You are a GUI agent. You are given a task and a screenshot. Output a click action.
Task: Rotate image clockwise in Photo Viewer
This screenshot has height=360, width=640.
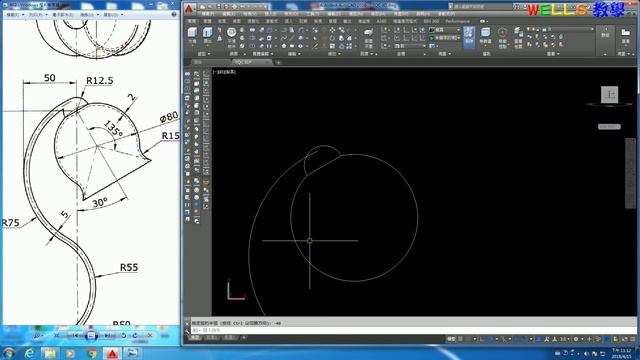click(x=135, y=336)
